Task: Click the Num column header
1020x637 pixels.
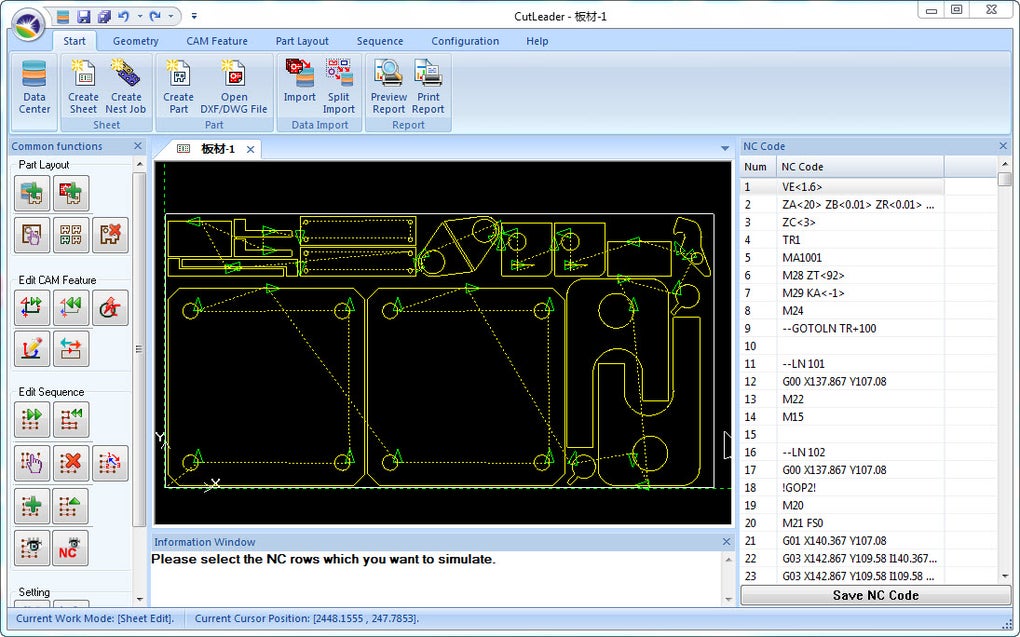Action: pyautogui.click(x=757, y=167)
